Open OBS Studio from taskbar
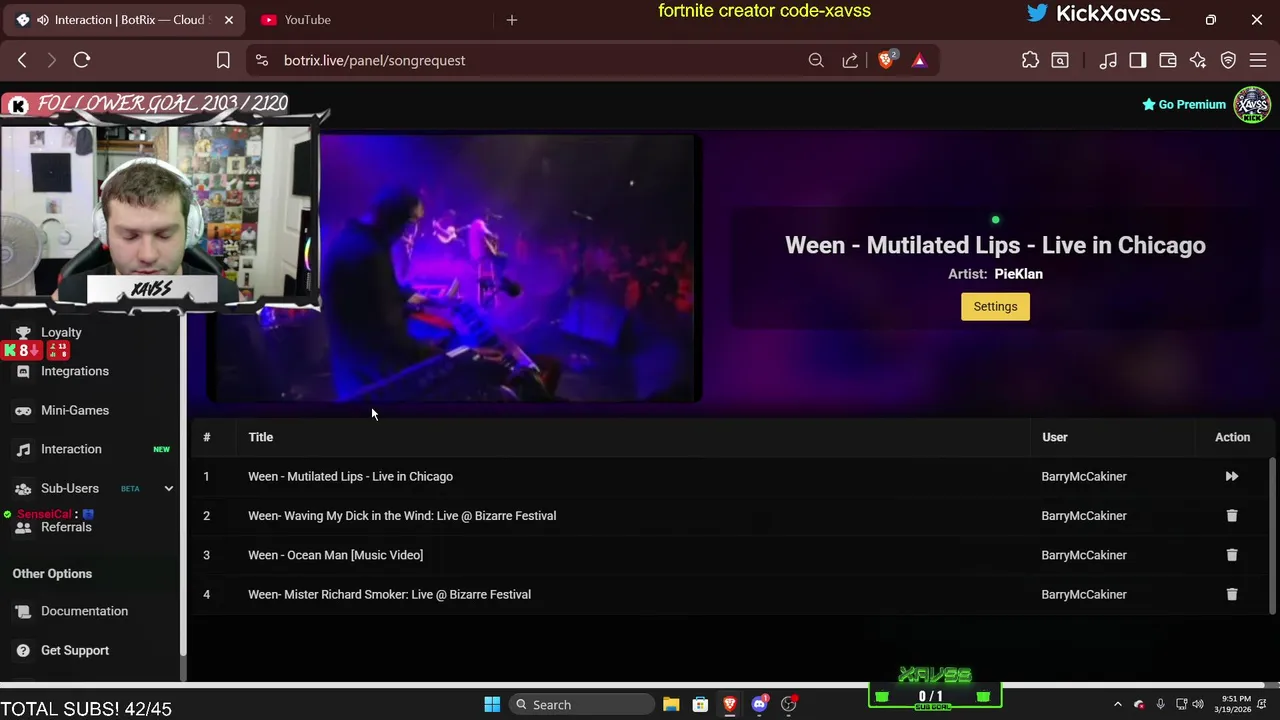 click(789, 705)
